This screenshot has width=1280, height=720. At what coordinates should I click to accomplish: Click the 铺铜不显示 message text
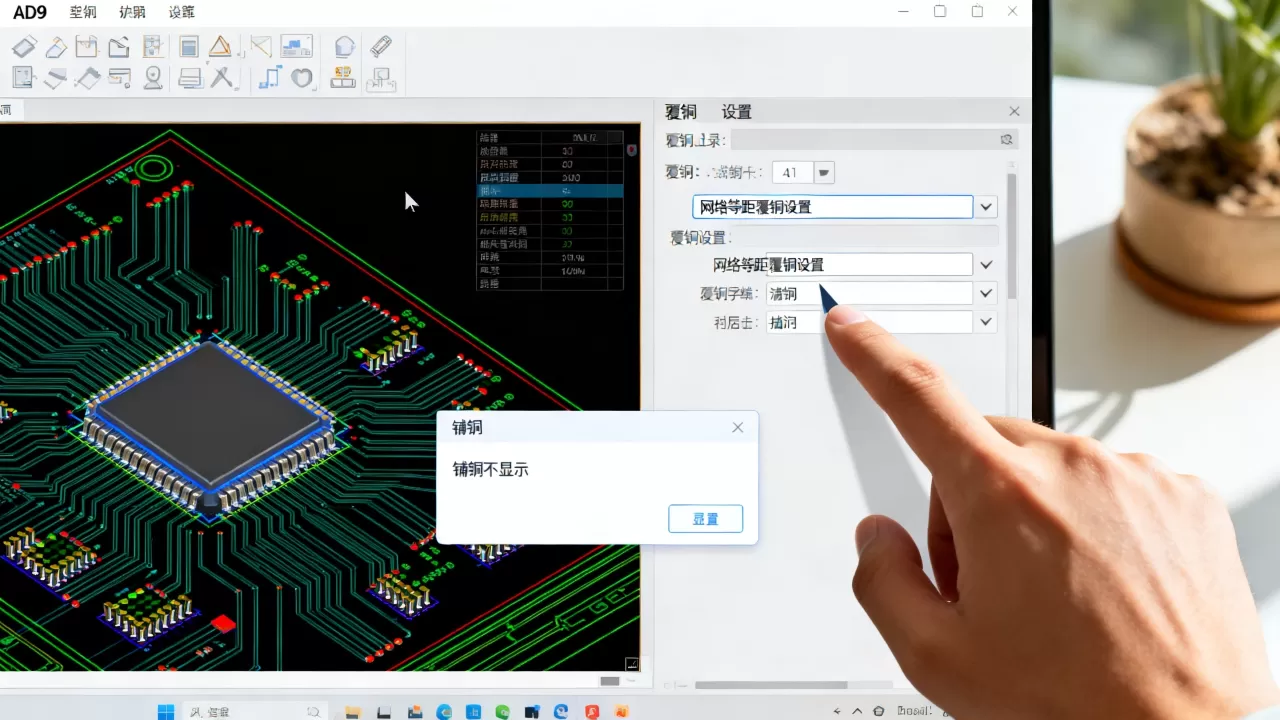click(491, 469)
